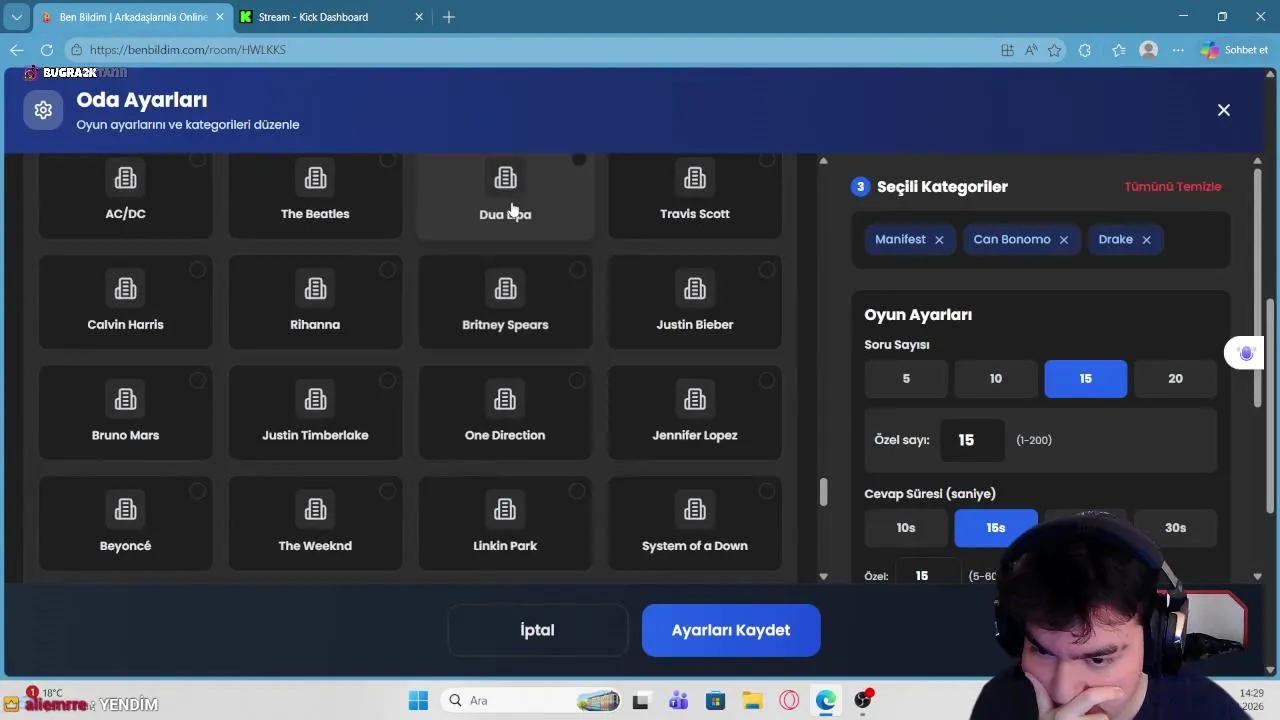Viewport: 1280px width, 720px height.
Task: Click the AC/DC category card icon
Action: pos(125,178)
